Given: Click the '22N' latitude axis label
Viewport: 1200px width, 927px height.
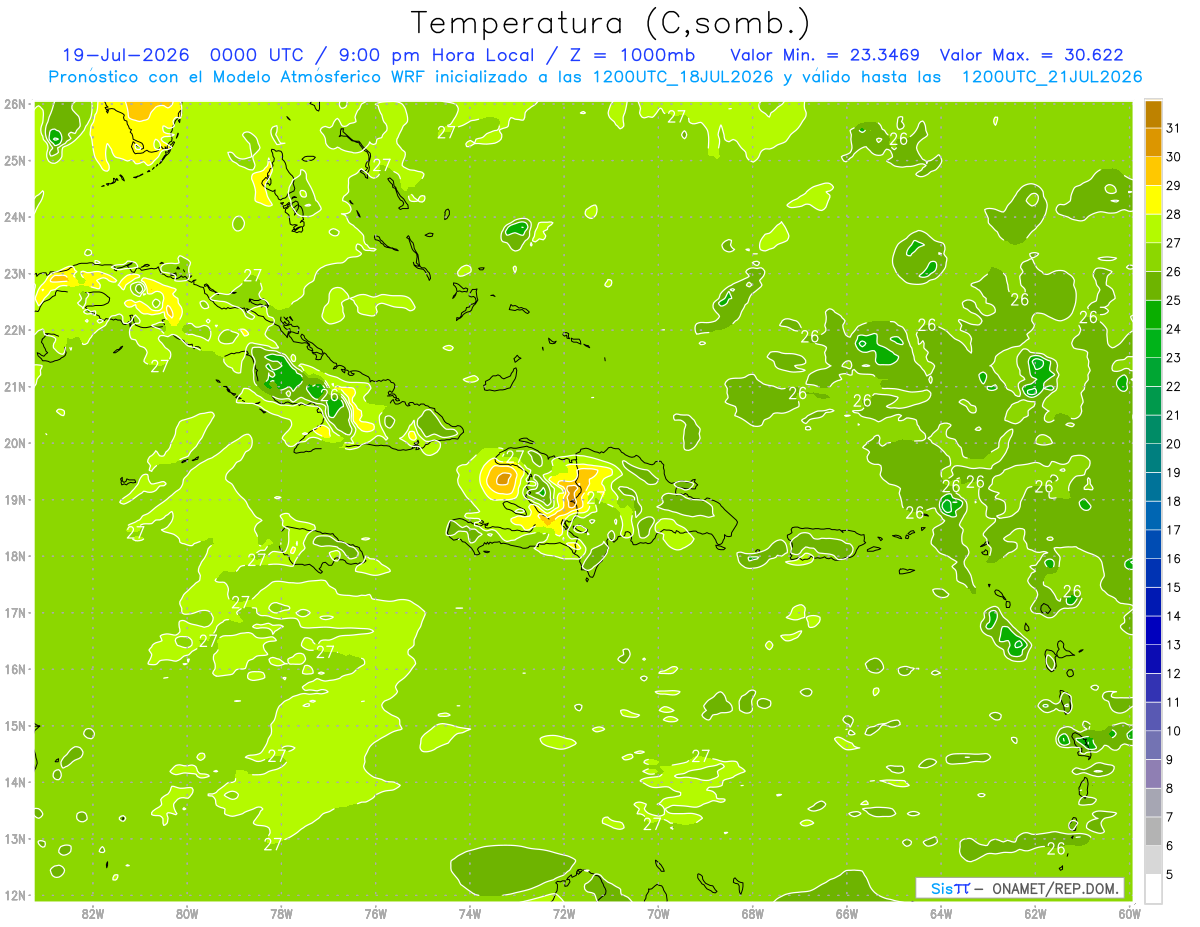Looking at the screenshot, I should coord(15,330).
